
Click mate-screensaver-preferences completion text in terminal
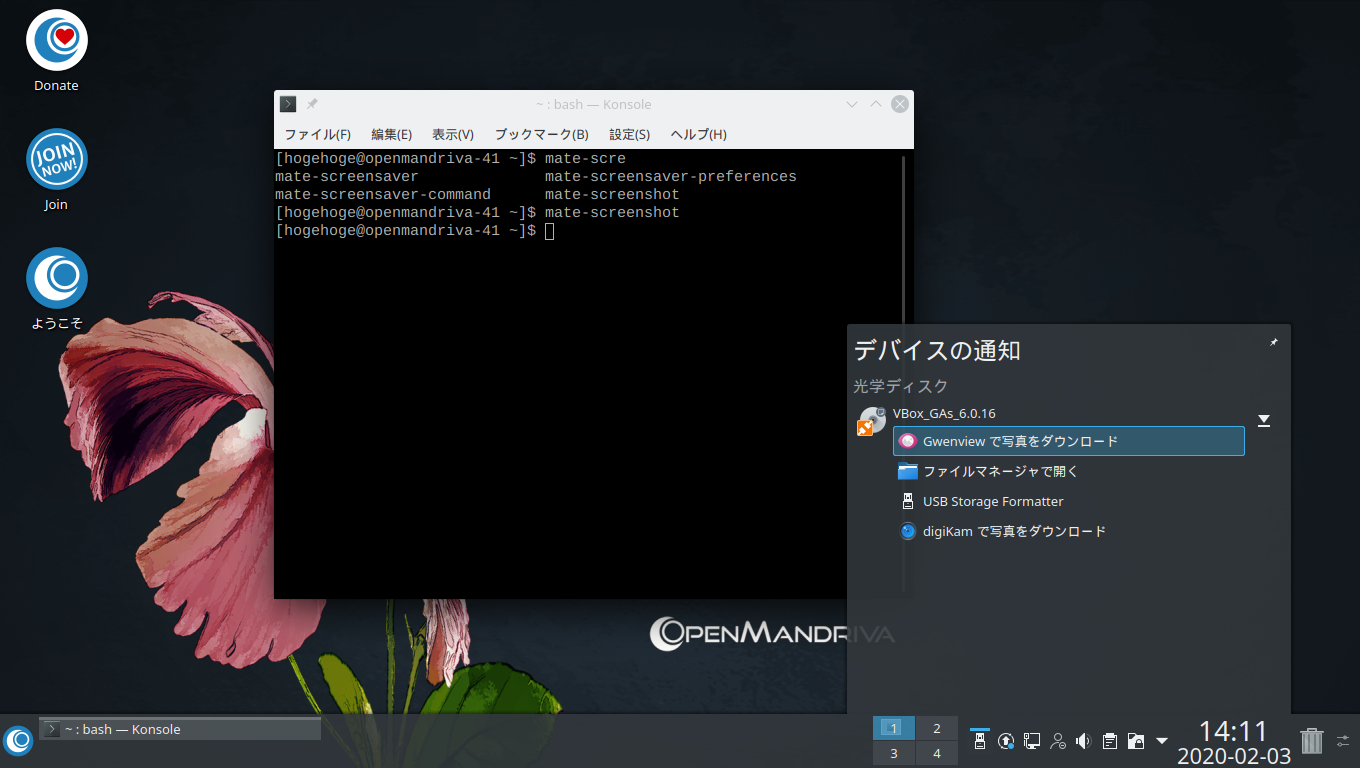coord(671,176)
